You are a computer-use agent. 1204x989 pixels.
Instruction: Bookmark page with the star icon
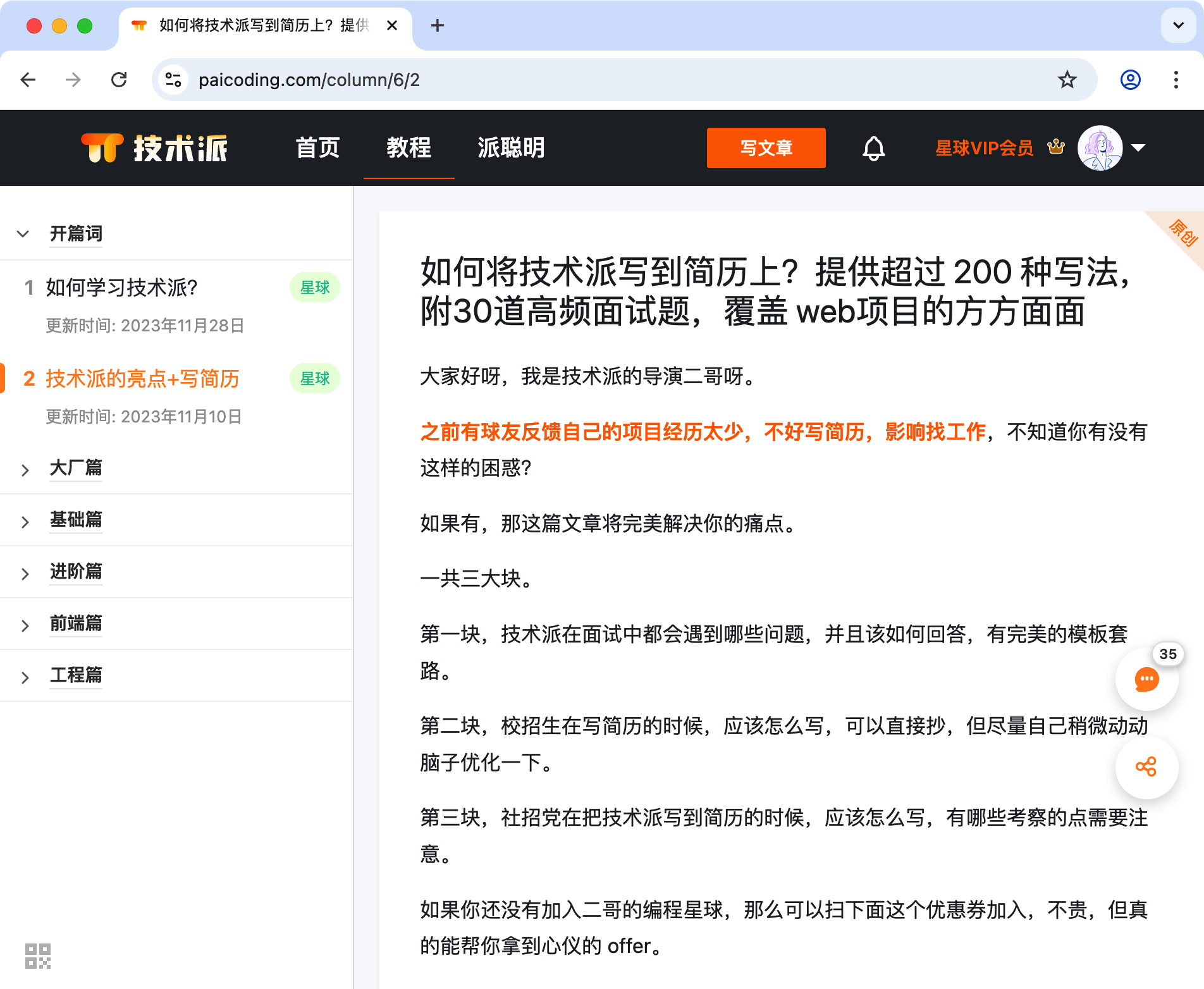(1067, 80)
